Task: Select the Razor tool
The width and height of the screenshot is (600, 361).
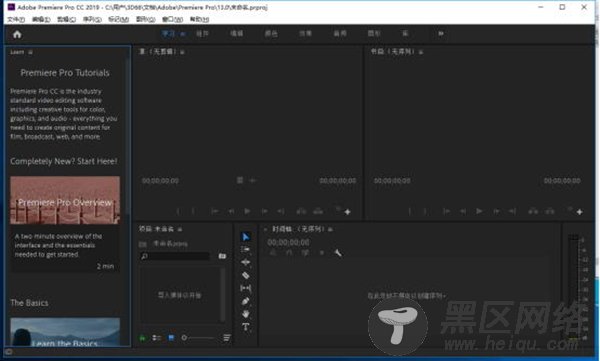Action: [246, 275]
